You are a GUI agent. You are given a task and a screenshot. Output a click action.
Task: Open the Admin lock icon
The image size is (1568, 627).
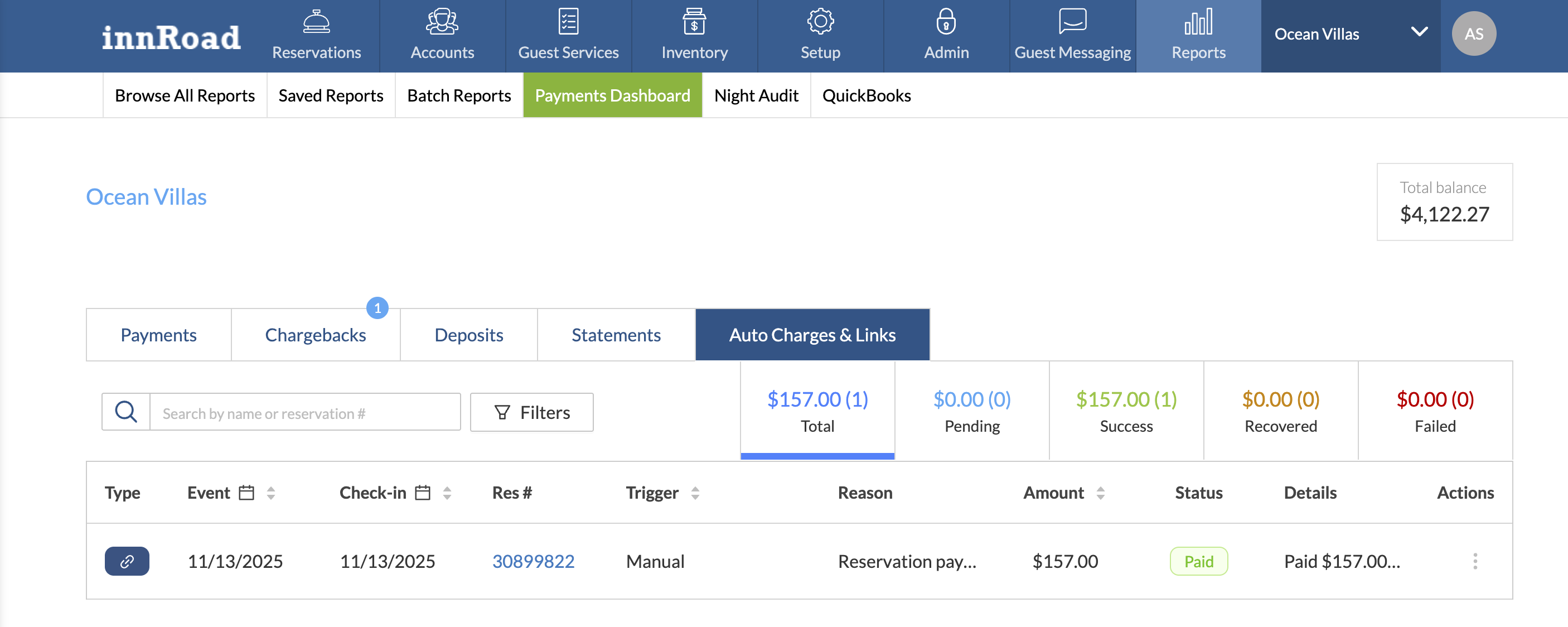point(946,22)
